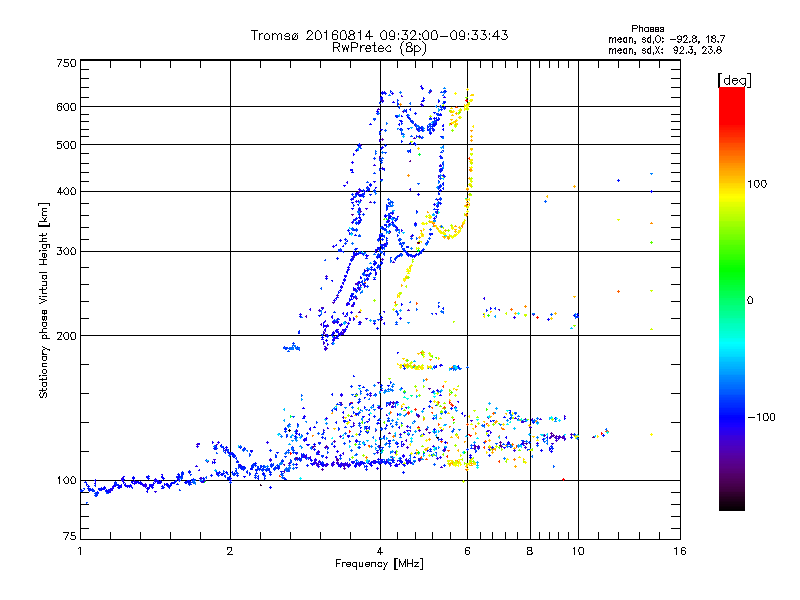Click the x-axis tick label '4'

point(380,551)
